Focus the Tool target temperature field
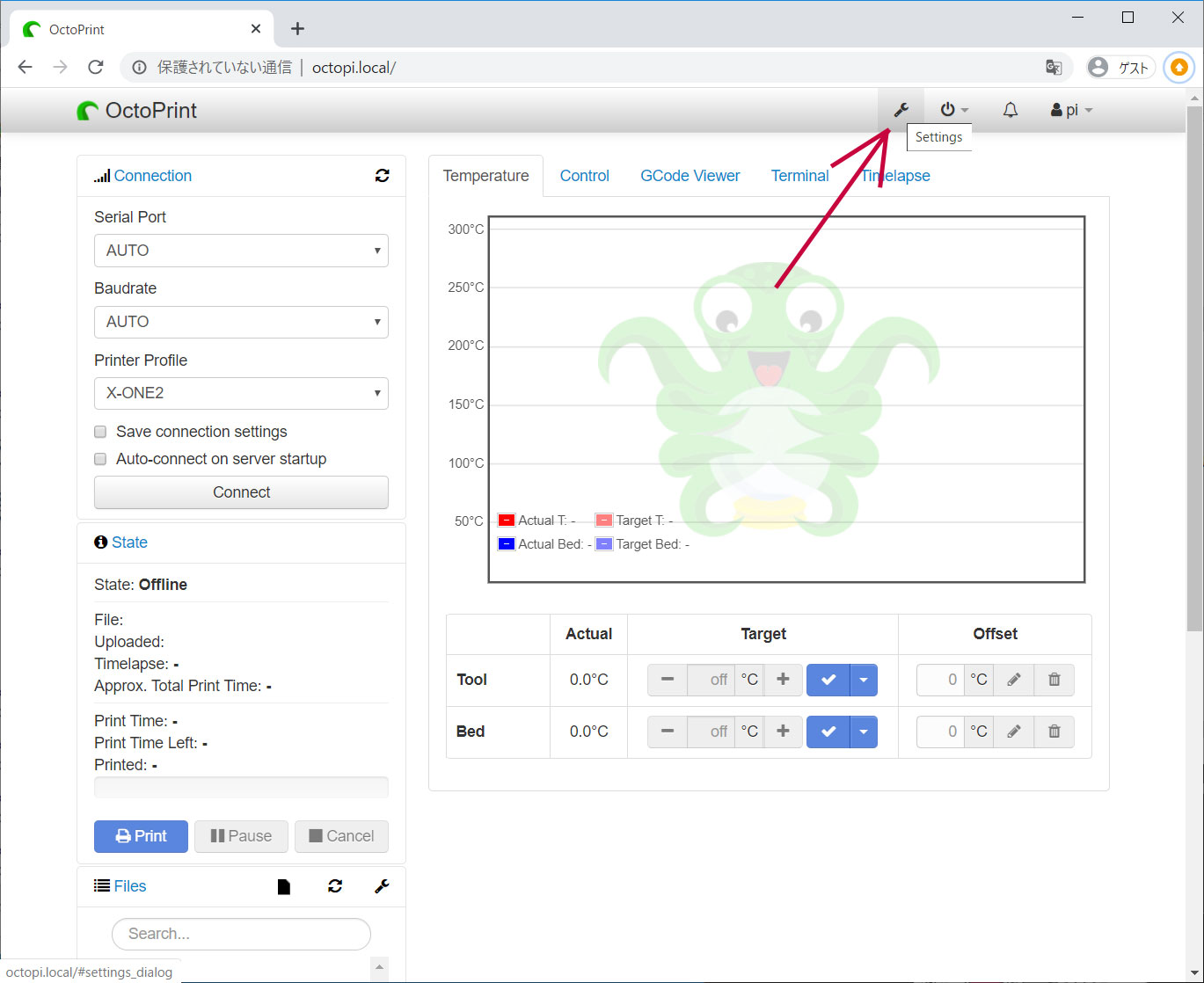Screen dimensions: 1204x983 (710, 680)
